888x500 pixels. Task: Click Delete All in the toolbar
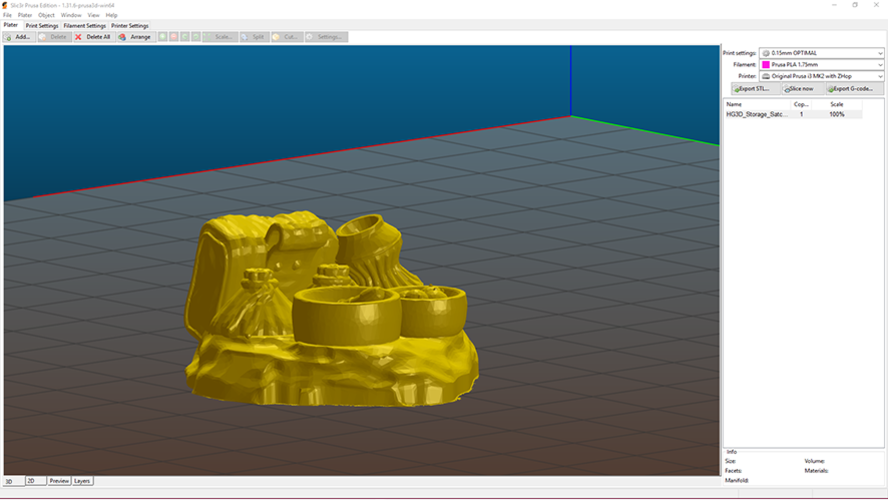[93, 37]
